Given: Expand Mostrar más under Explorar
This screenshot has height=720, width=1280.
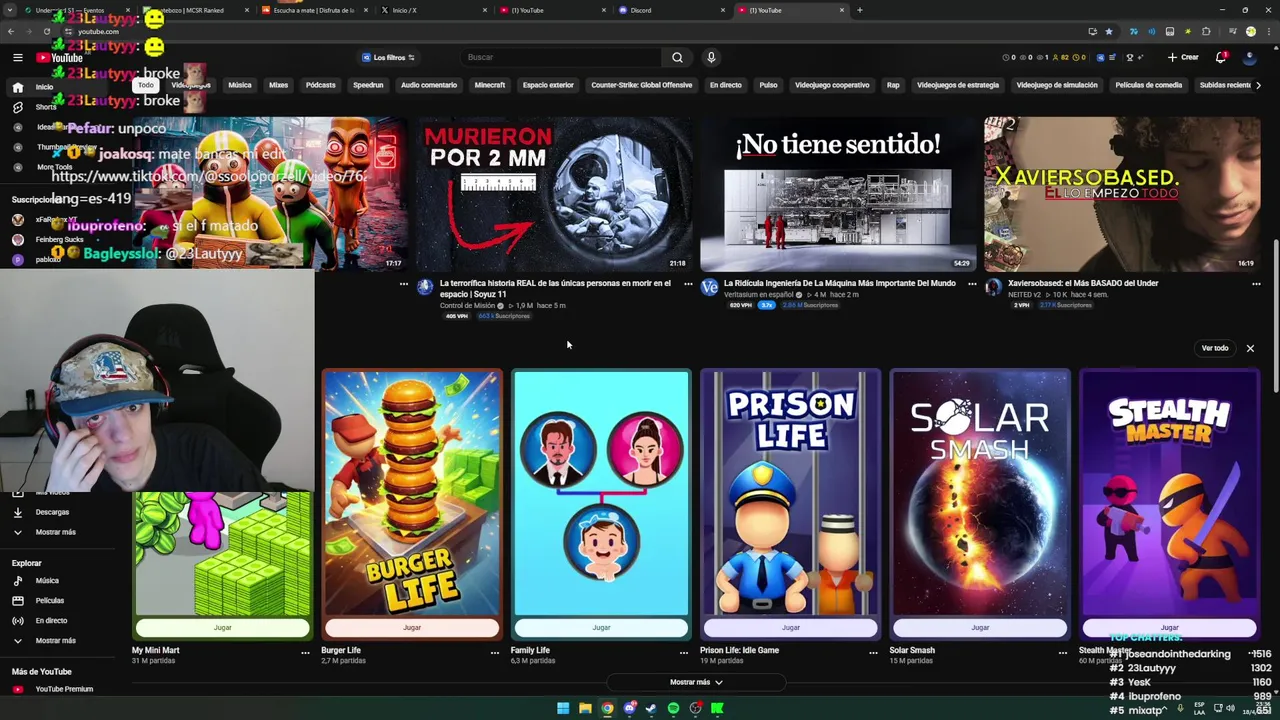Looking at the screenshot, I should [55, 641].
